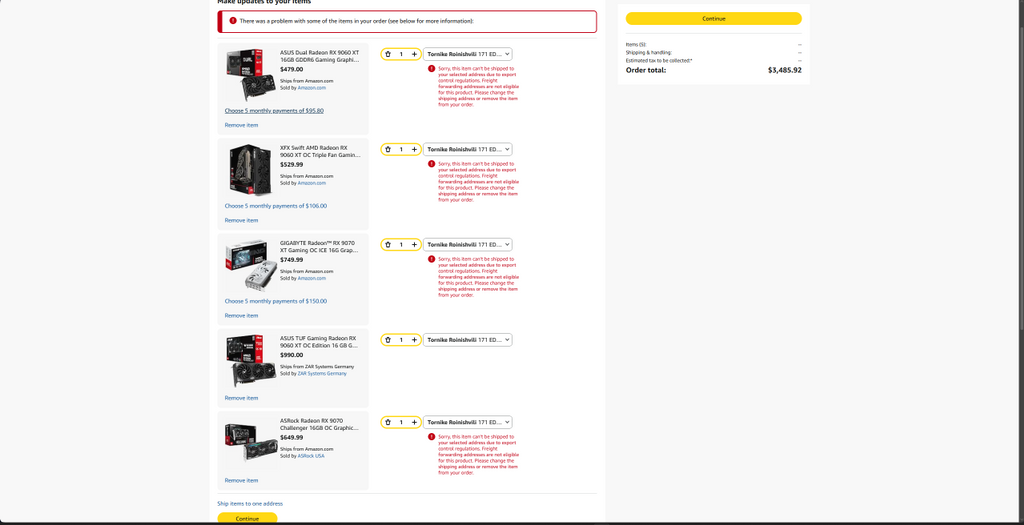Viewport: 1024px width, 525px height.
Task: Remove item ASUS TUF Gaming Radeon
Action: coord(242,398)
